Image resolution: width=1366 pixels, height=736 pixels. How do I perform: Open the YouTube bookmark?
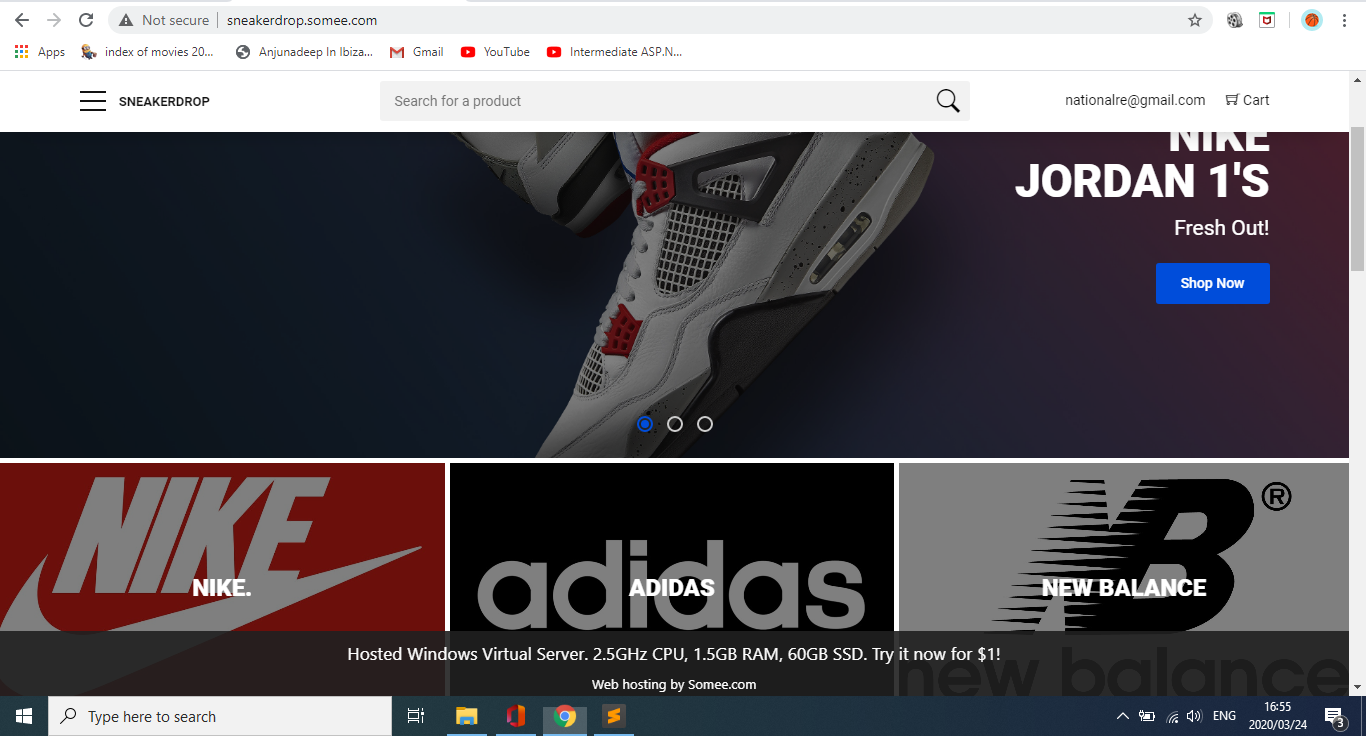tap(495, 52)
